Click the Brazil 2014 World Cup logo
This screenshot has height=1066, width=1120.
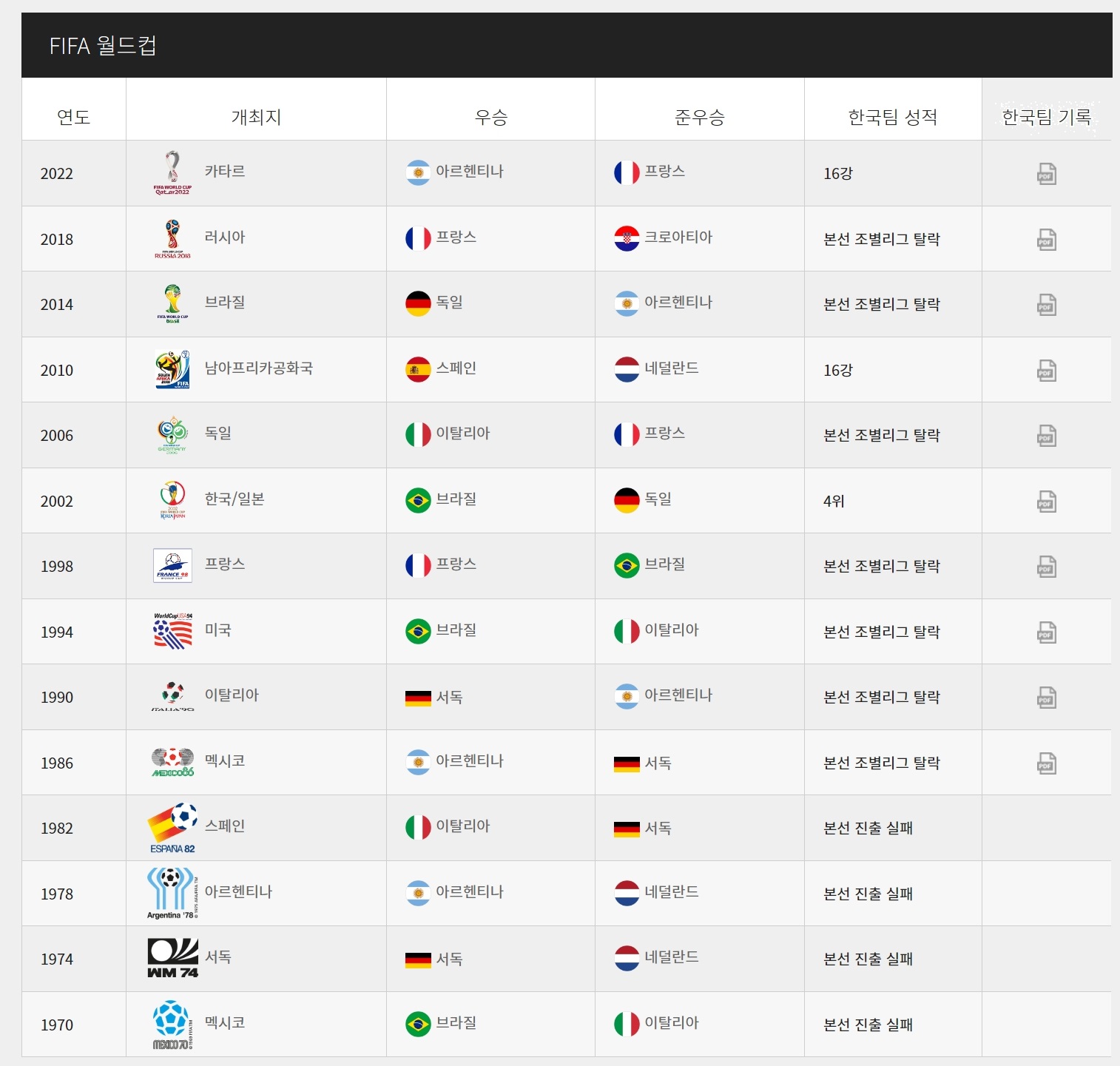click(172, 303)
